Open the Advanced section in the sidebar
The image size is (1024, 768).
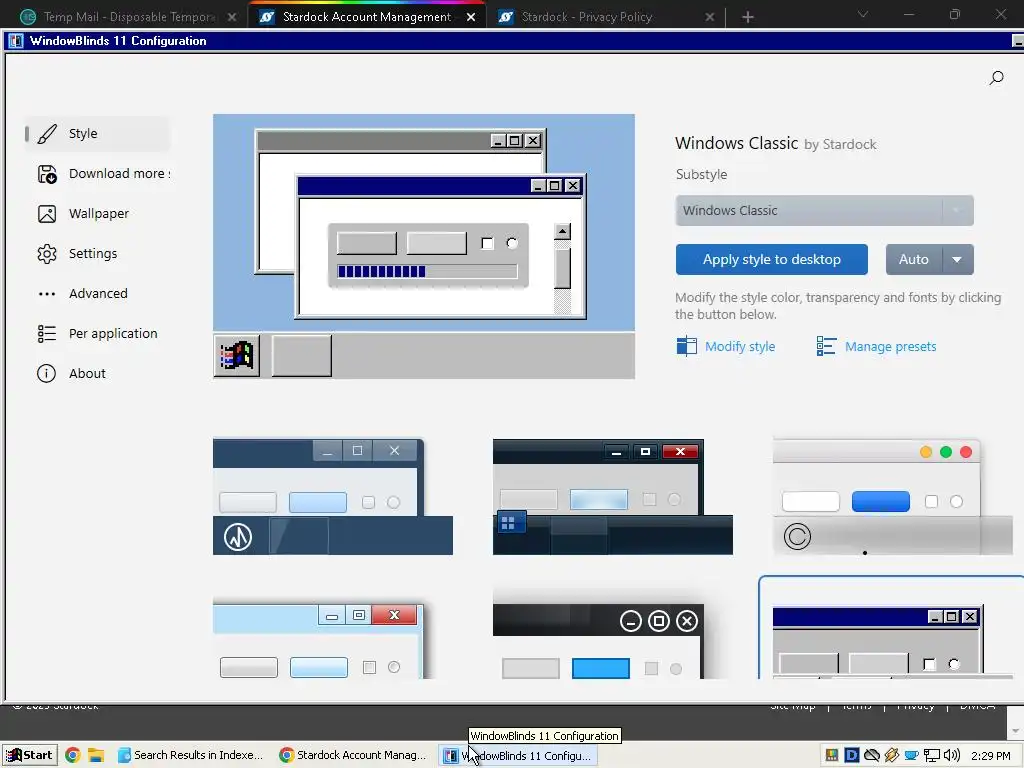(x=98, y=294)
